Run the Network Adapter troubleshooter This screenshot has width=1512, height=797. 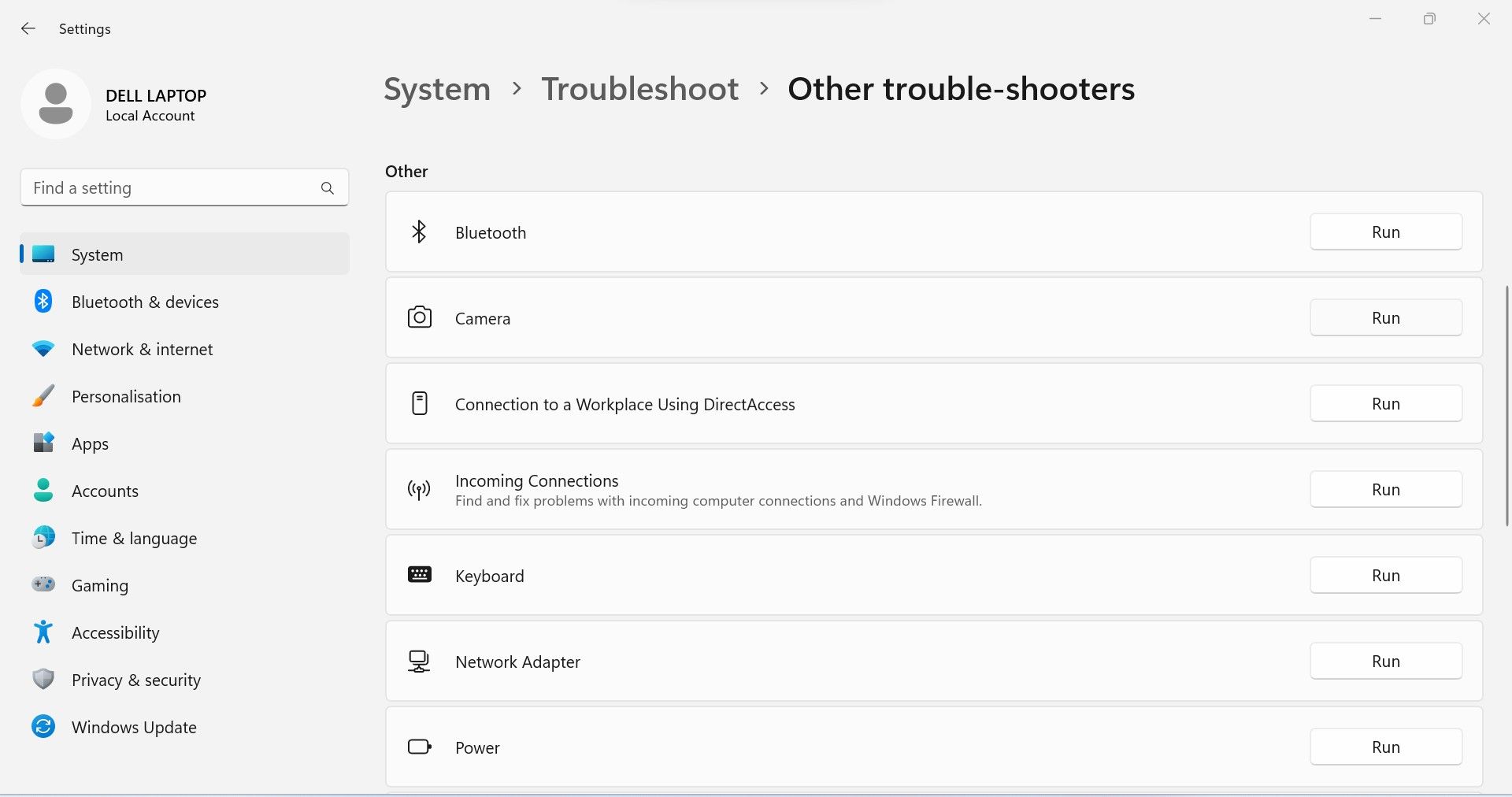[x=1385, y=662]
